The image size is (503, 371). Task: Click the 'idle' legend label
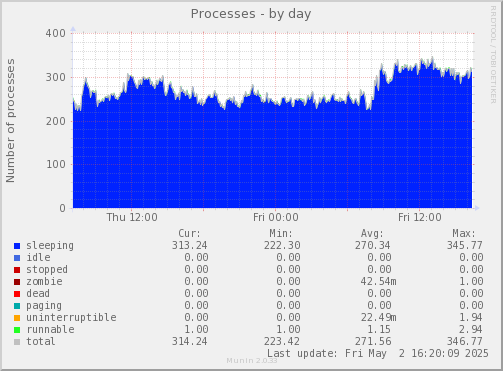pos(38,257)
